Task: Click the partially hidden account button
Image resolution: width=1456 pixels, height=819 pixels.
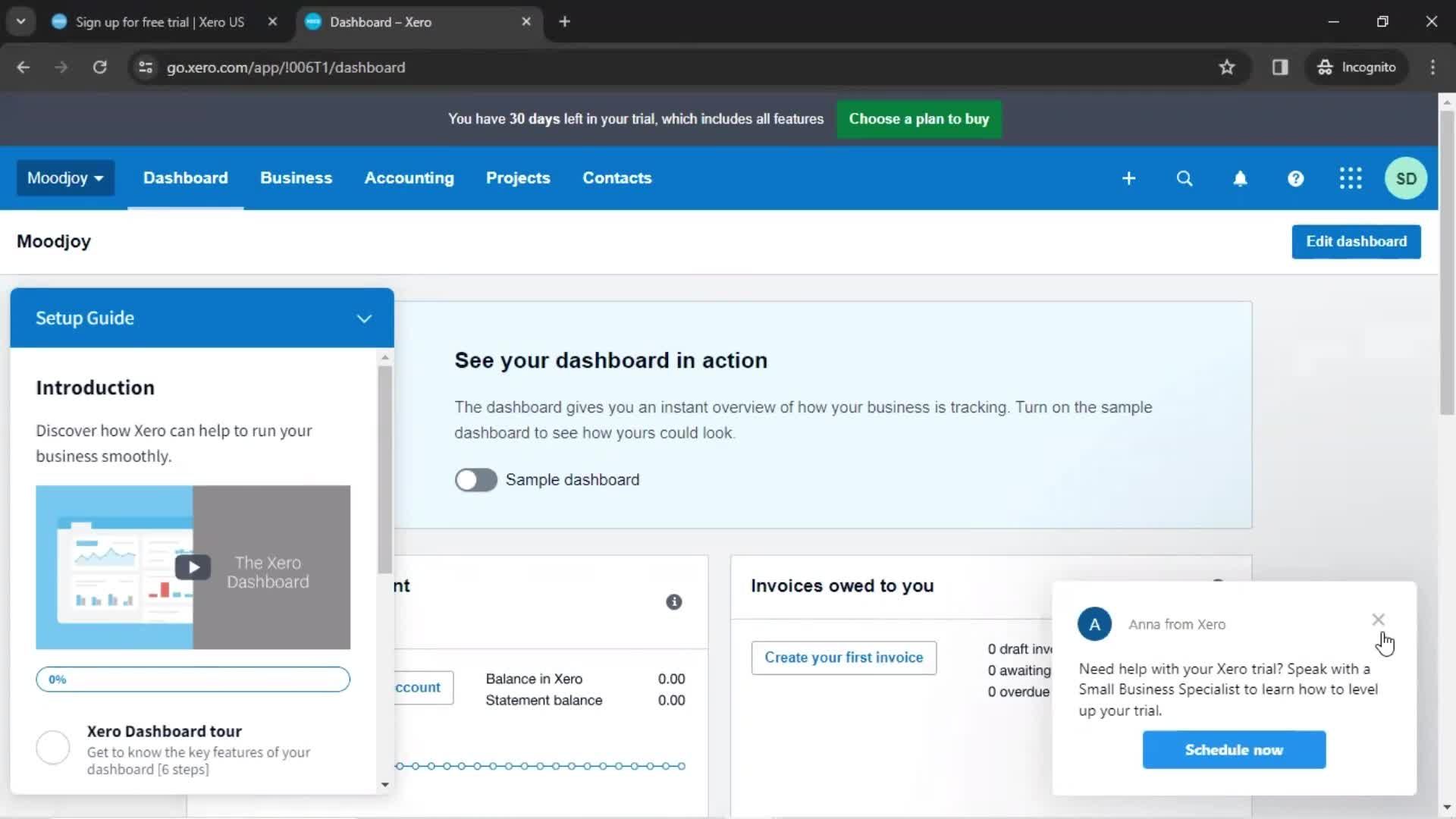Action: (x=423, y=688)
